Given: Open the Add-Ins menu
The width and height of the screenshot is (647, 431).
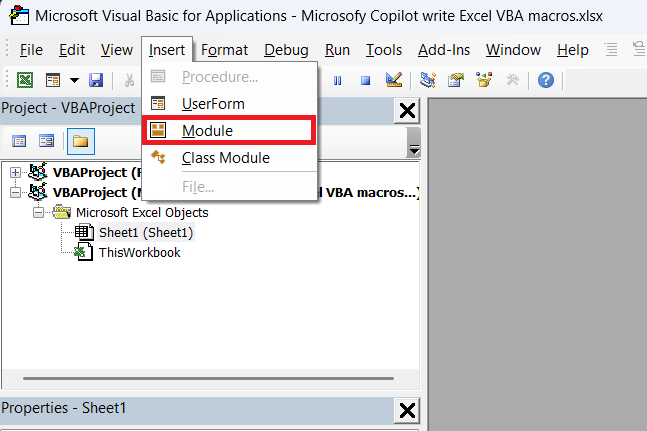Looking at the screenshot, I should 444,50.
